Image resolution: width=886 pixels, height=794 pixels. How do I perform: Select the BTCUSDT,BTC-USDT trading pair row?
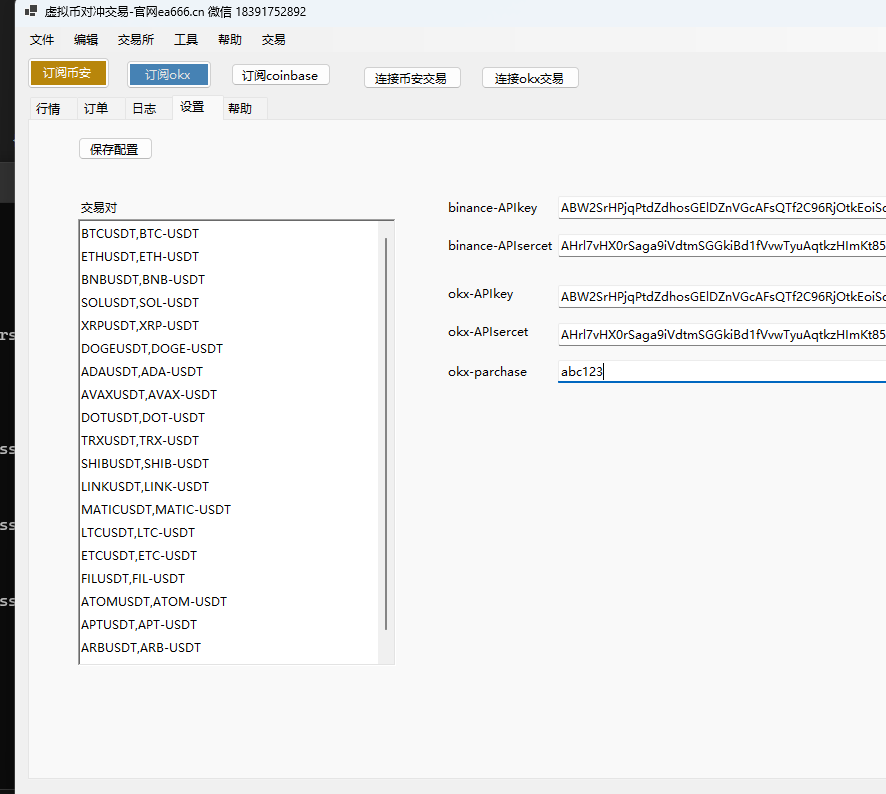[x=140, y=234]
